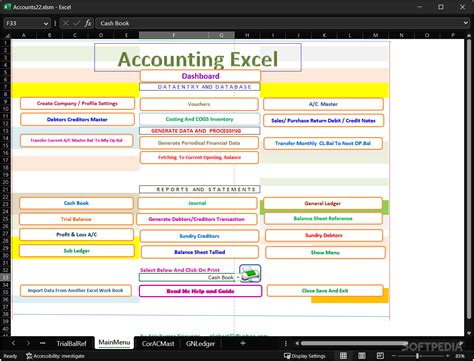Open the GNLedger sheet tab
The image size is (474, 361).
click(200, 343)
